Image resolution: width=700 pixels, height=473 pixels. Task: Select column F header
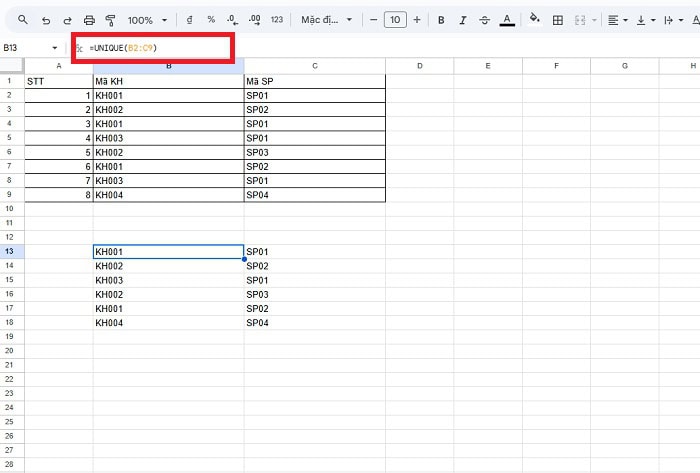point(556,66)
